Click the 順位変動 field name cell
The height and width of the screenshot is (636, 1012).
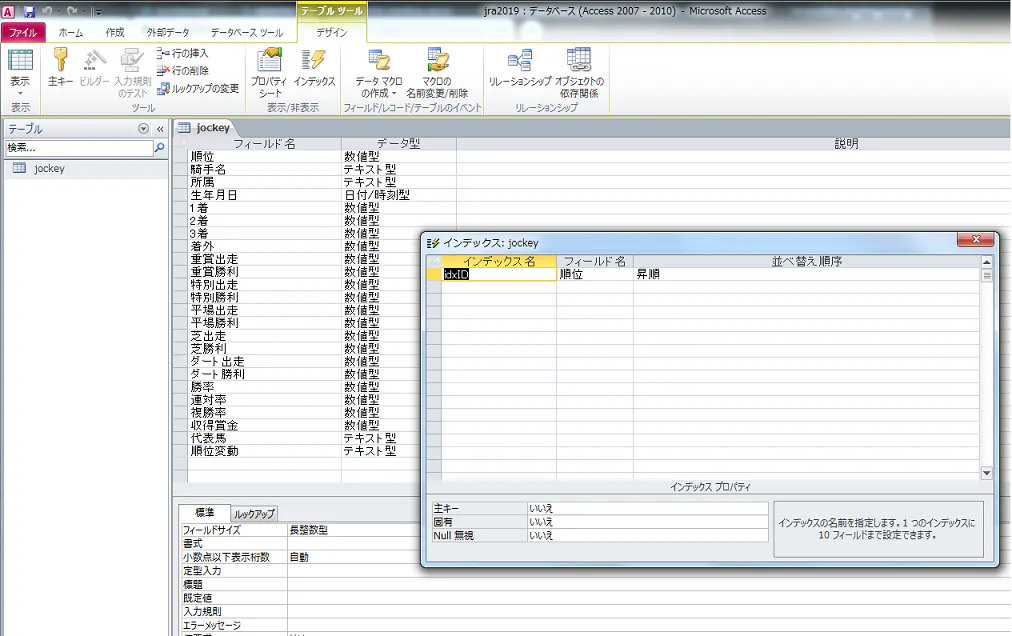(x=264, y=451)
